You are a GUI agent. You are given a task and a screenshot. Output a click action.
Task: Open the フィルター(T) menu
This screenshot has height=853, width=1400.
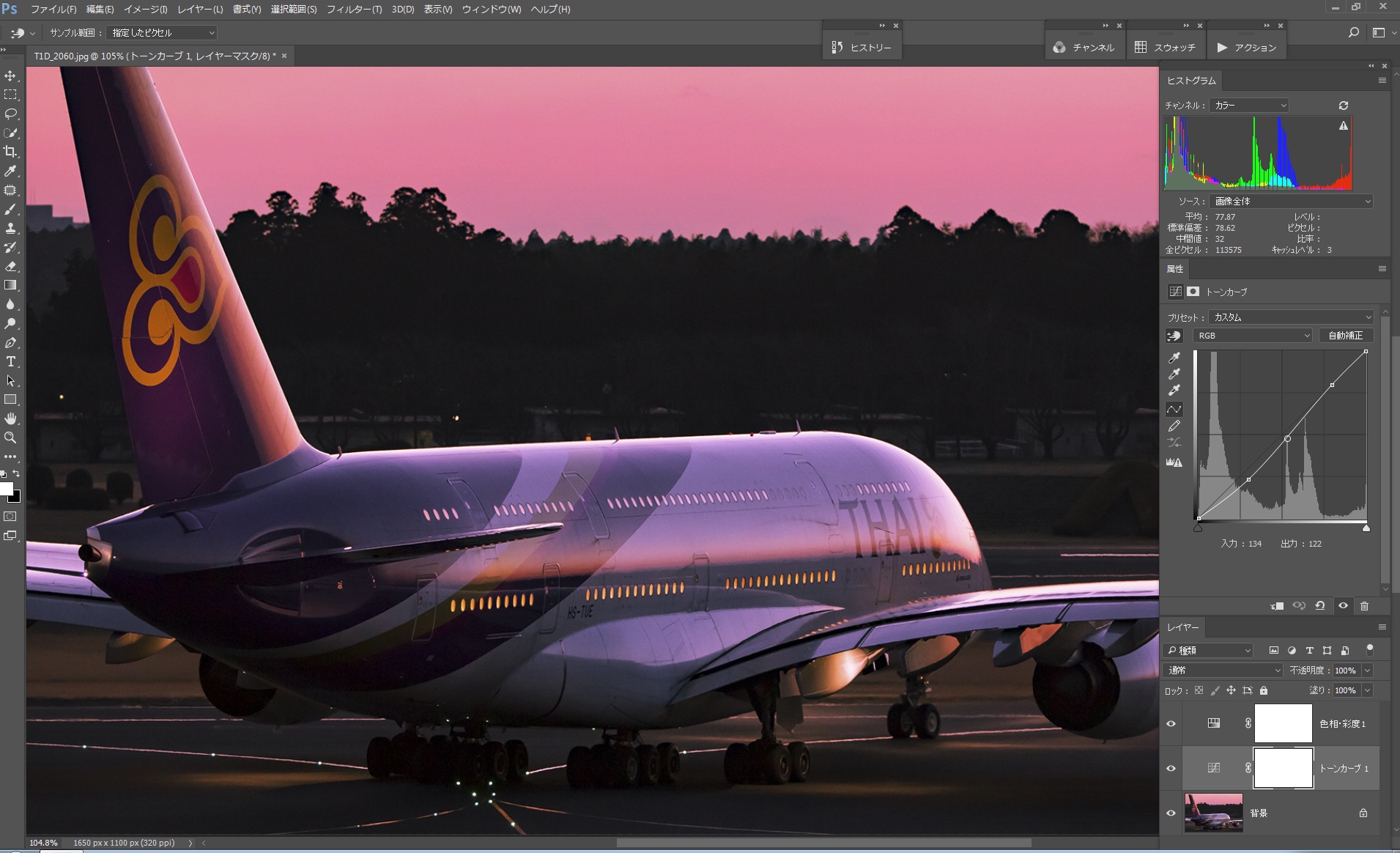coord(354,10)
